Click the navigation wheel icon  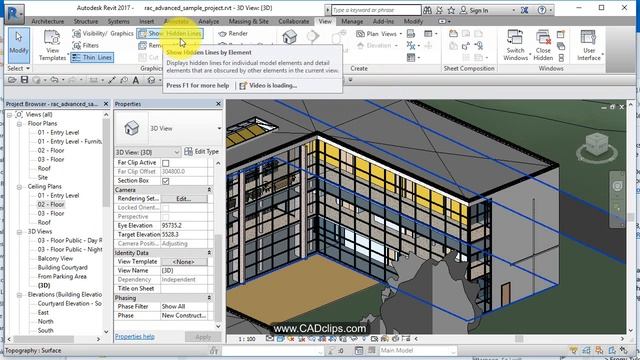(617, 186)
